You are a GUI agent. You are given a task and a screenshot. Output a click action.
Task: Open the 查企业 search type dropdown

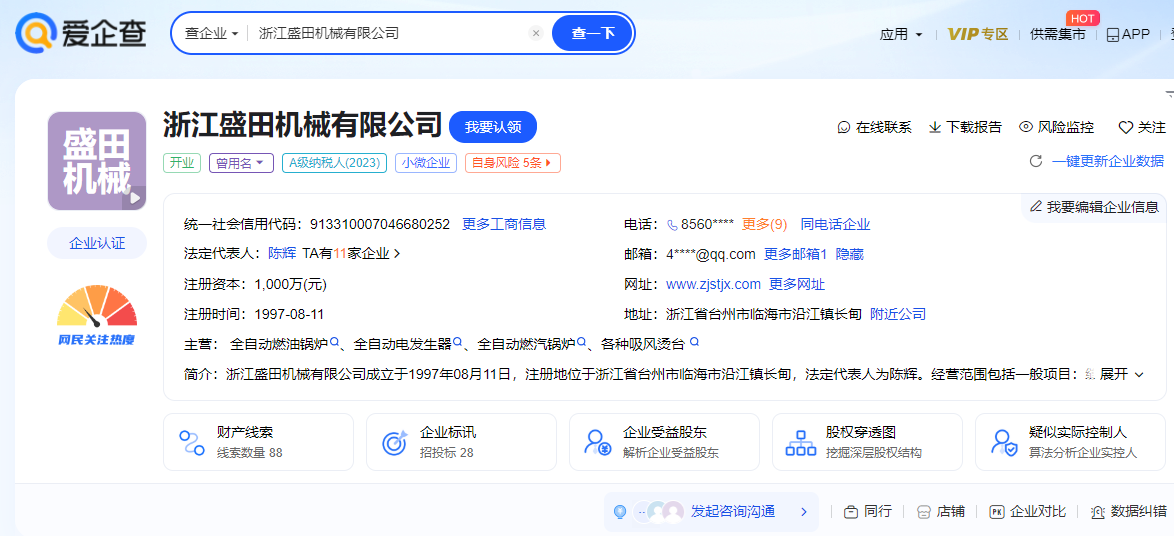(x=211, y=34)
